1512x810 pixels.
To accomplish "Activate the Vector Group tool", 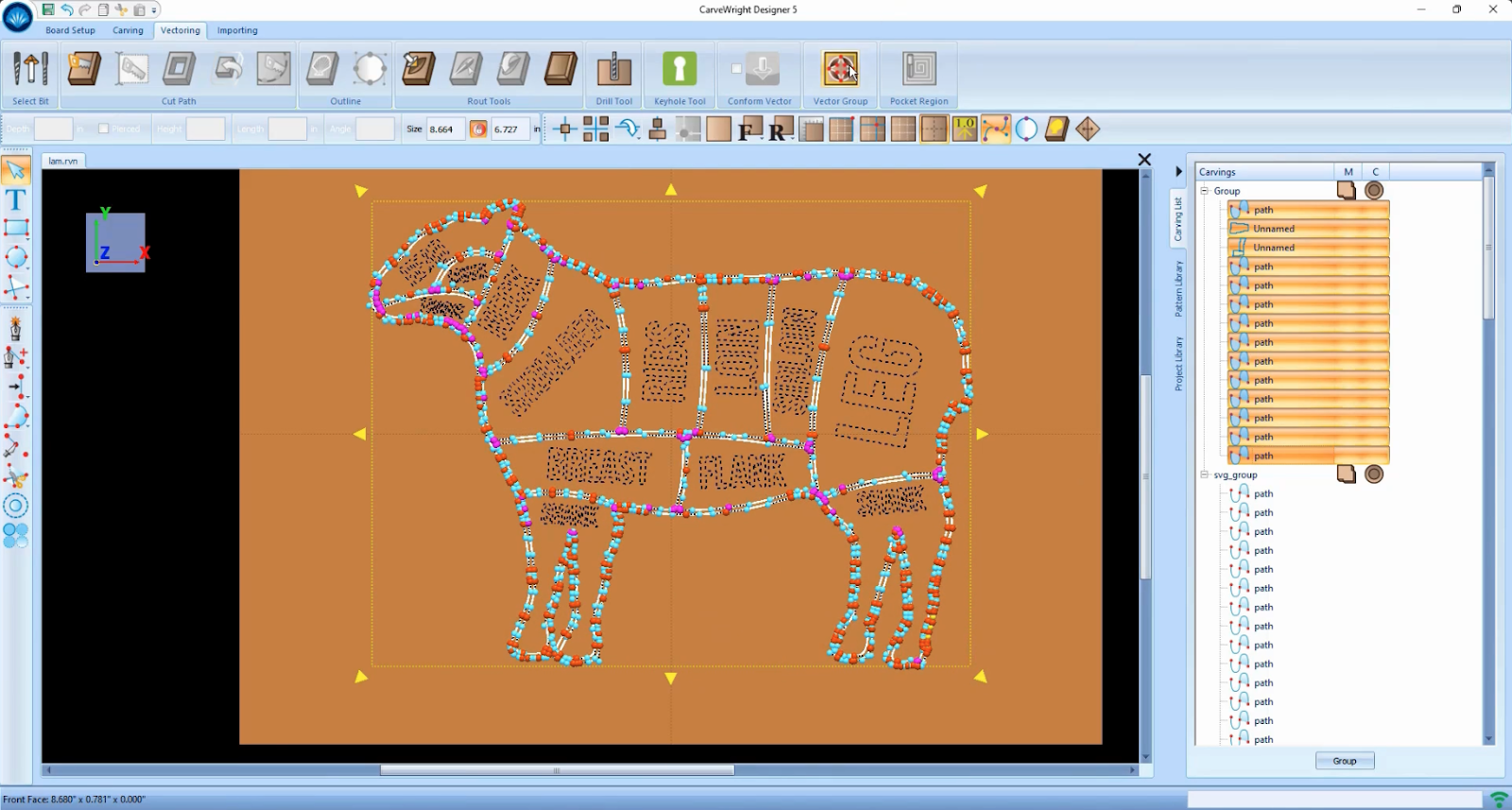I will [x=840, y=70].
